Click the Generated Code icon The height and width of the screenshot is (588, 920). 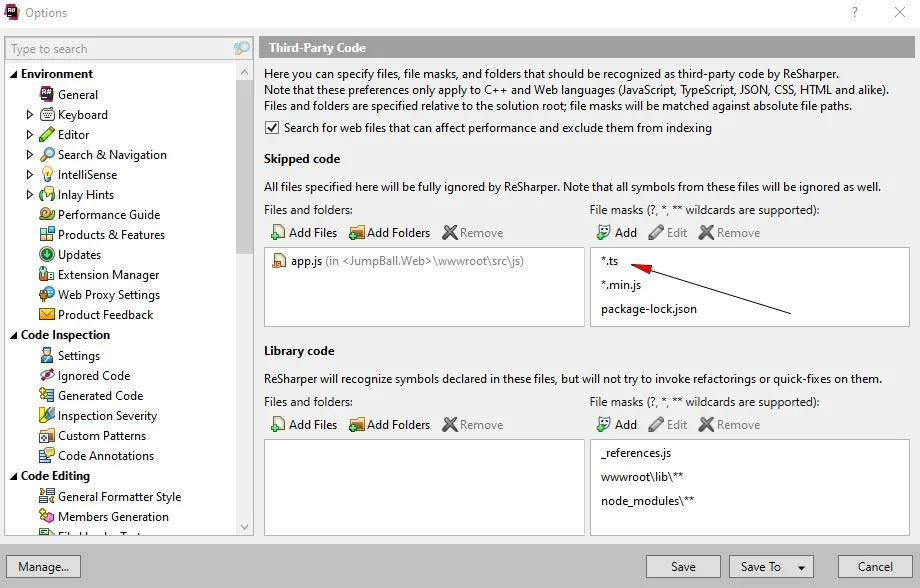(47, 395)
